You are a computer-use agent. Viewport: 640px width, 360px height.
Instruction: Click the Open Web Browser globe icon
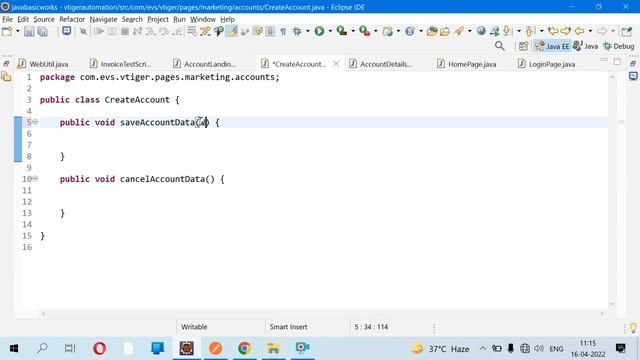click(x=481, y=31)
